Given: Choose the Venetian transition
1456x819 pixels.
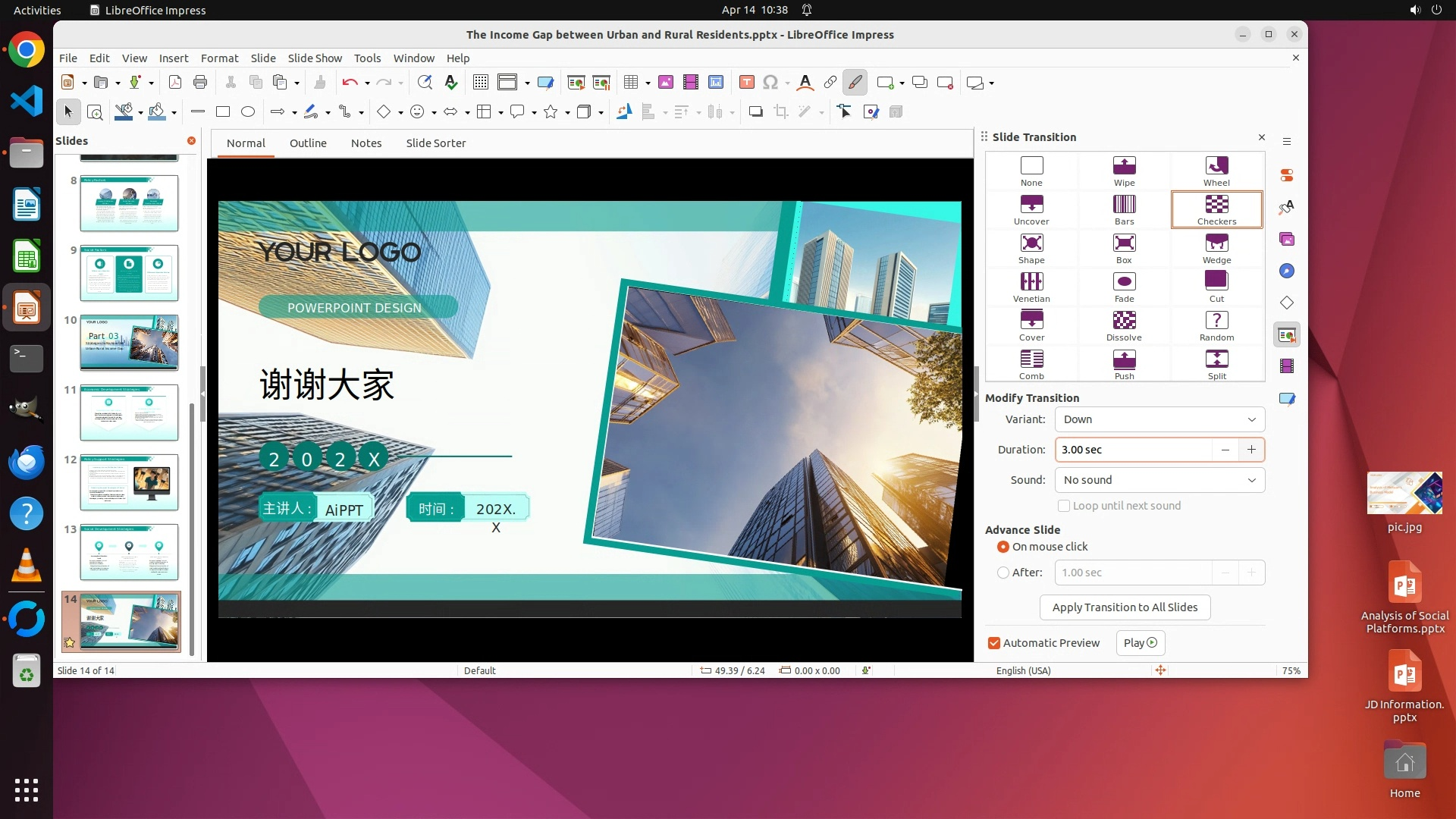Looking at the screenshot, I should click(x=1031, y=287).
